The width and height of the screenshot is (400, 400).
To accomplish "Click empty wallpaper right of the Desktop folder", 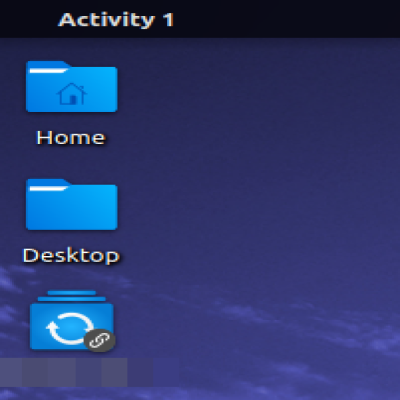I will 233,207.
